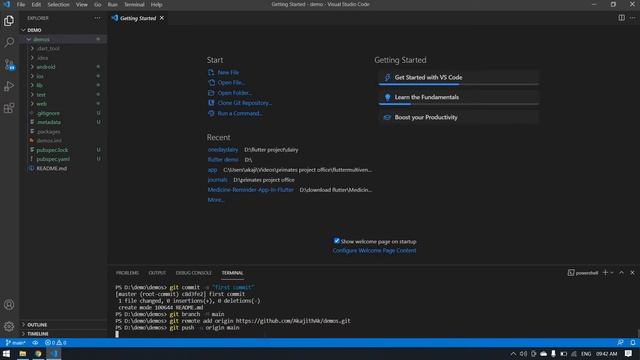Open Learn the Fundamentals walkthrough
The image size is (640, 360).
click(x=458, y=98)
